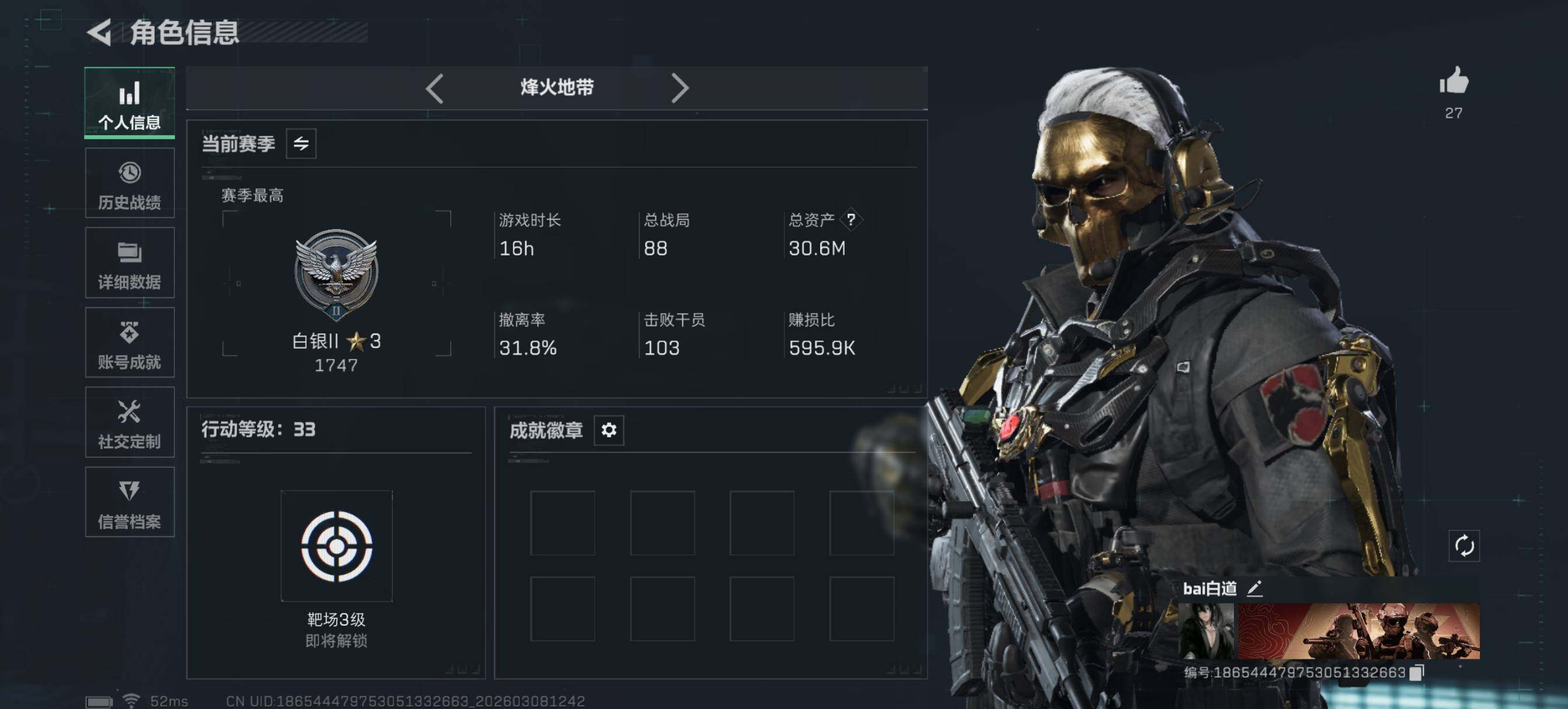
Task: Open the 信誉档案 tab
Action: 129,502
